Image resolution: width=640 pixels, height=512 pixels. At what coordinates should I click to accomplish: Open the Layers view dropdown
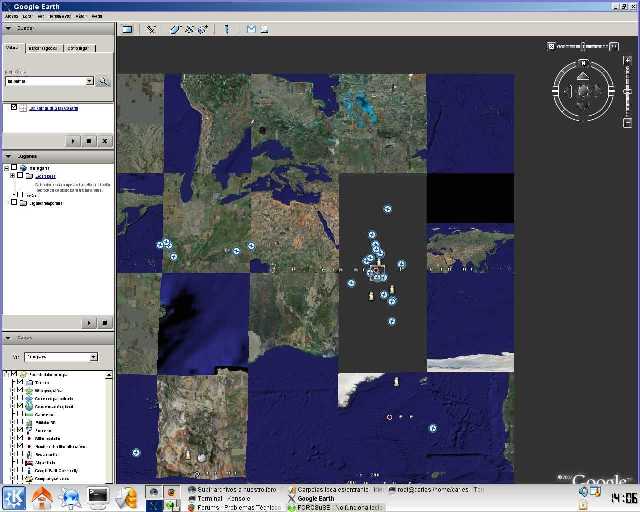(x=93, y=357)
